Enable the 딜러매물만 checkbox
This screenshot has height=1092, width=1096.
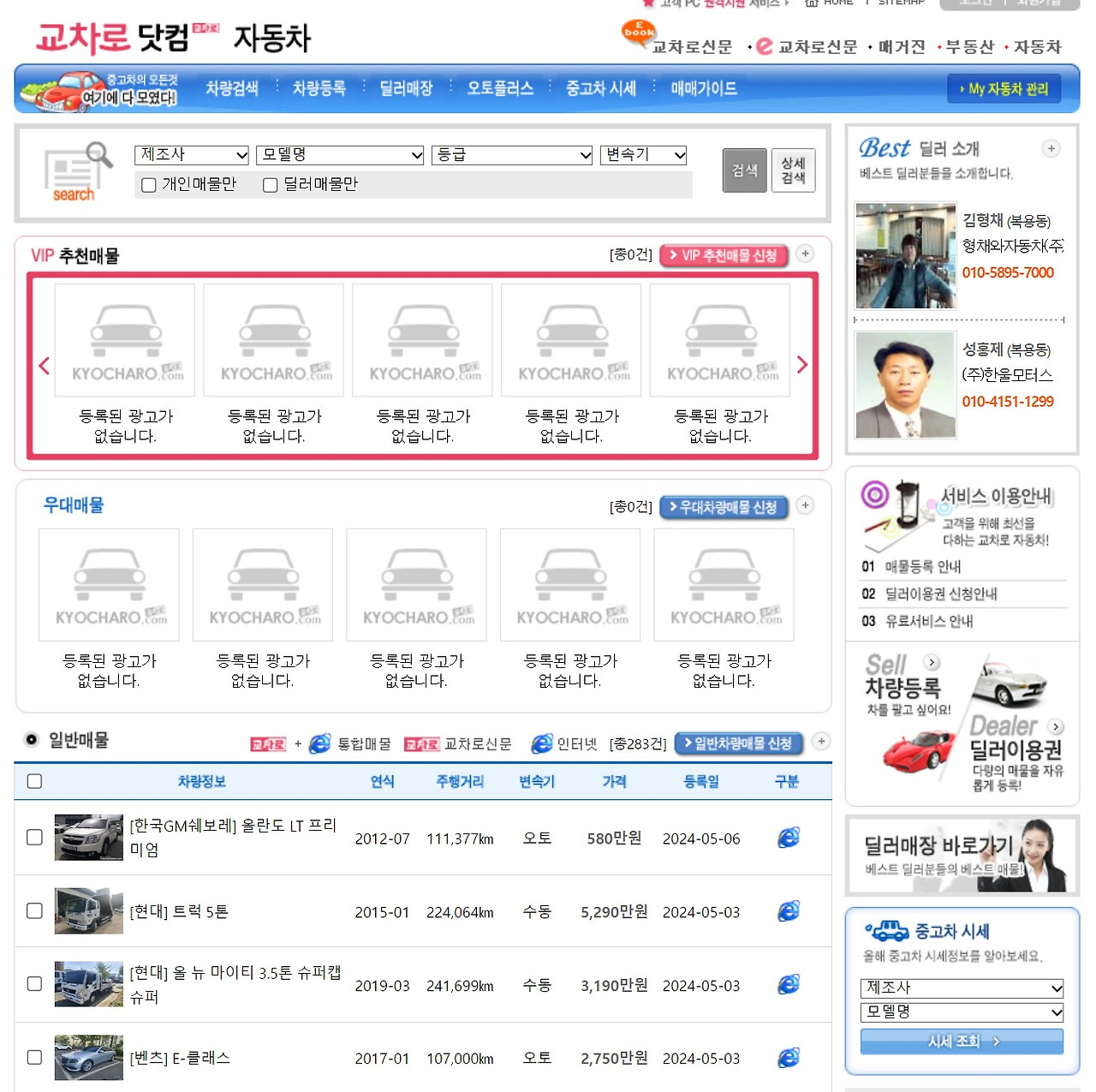(270, 185)
